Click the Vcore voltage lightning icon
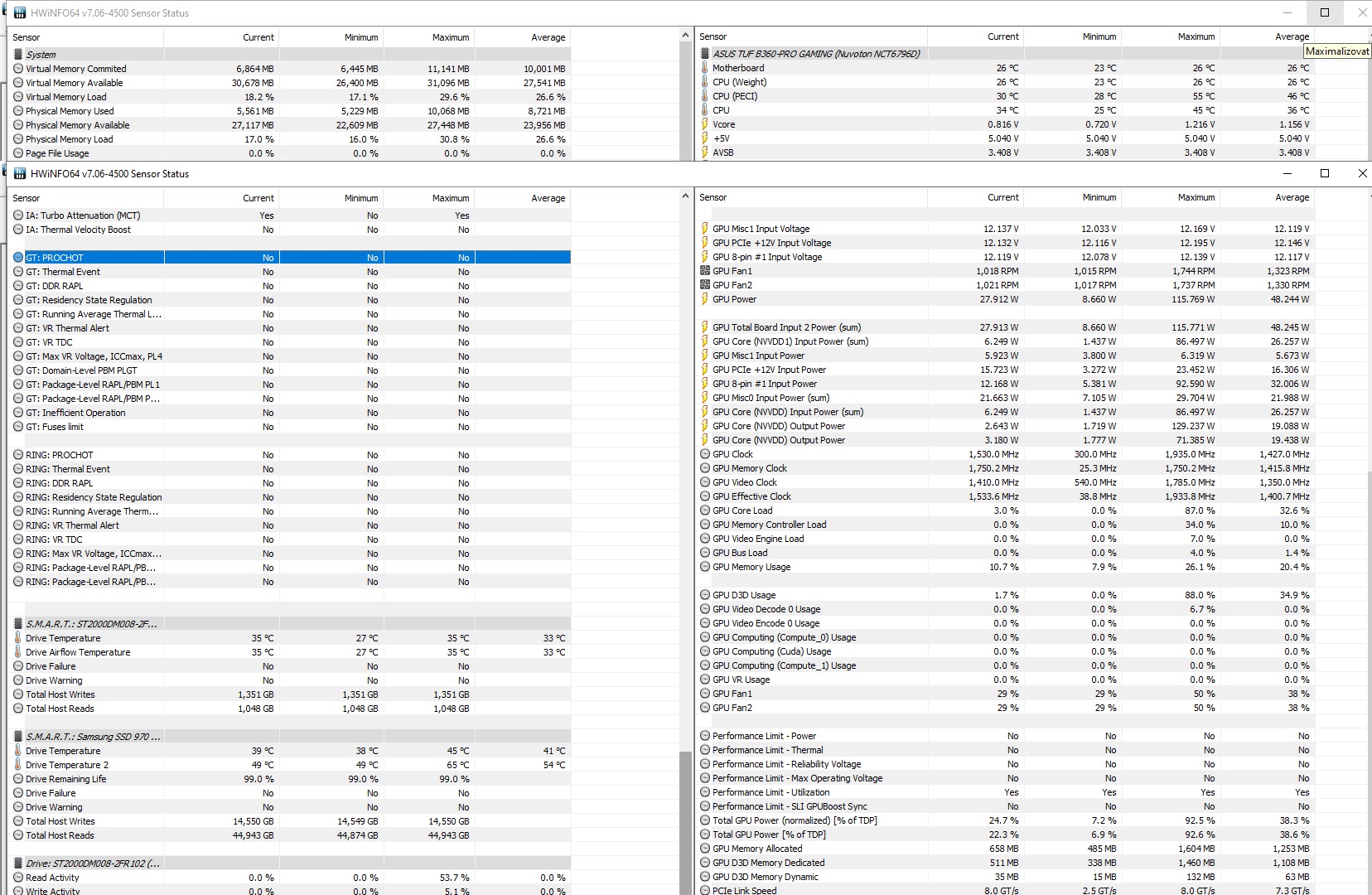This screenshot has height=895, width=1372. tap(705, 124)
